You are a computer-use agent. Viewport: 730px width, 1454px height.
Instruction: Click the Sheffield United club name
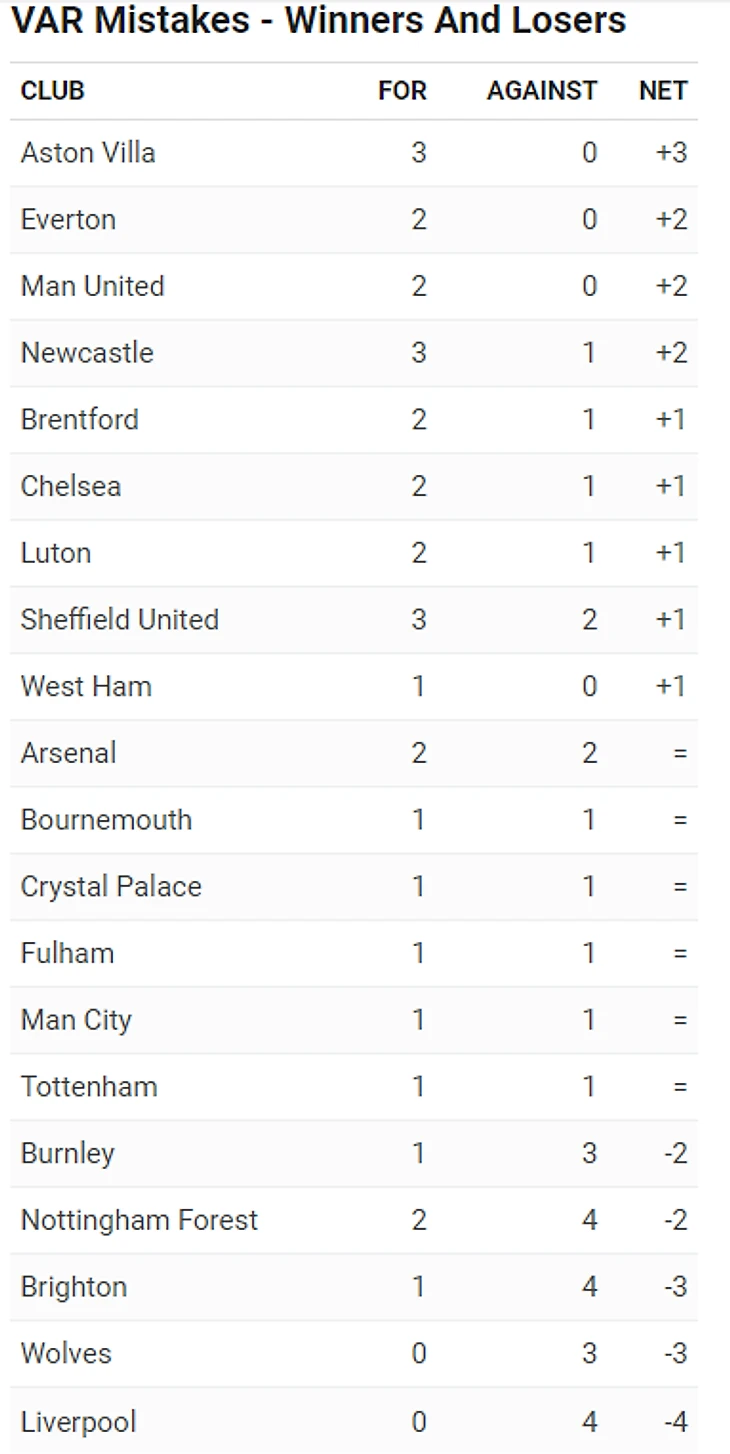click(120, 620)
